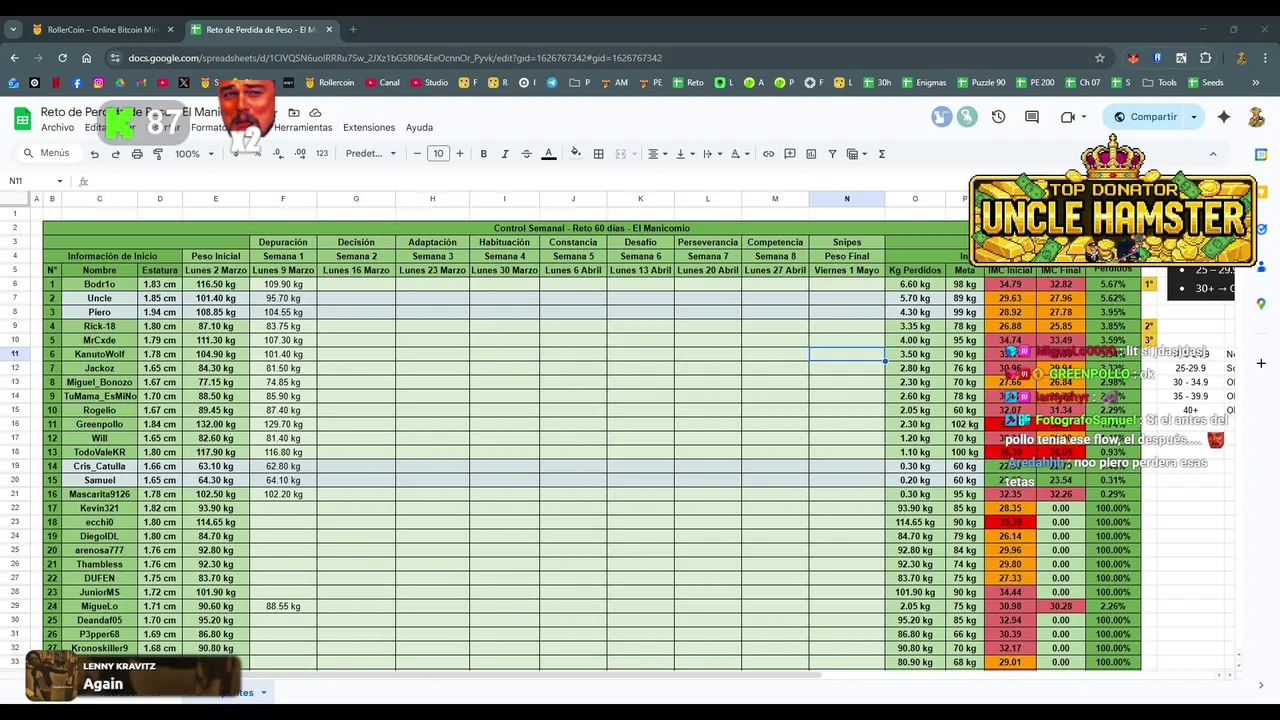Decrease decimal places
This screenshot has height=720, width=1280.
(x=277, y=154)
